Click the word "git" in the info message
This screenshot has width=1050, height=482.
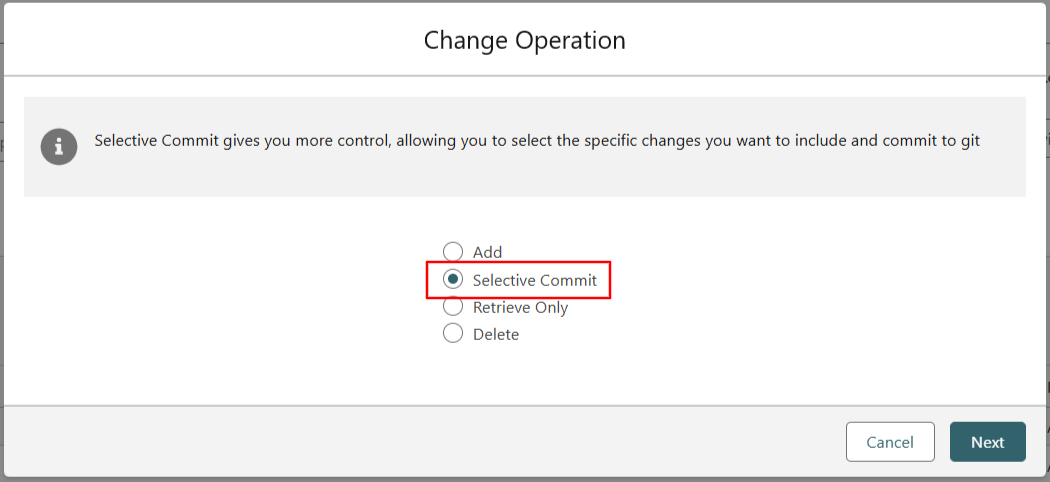click(968, 141)
